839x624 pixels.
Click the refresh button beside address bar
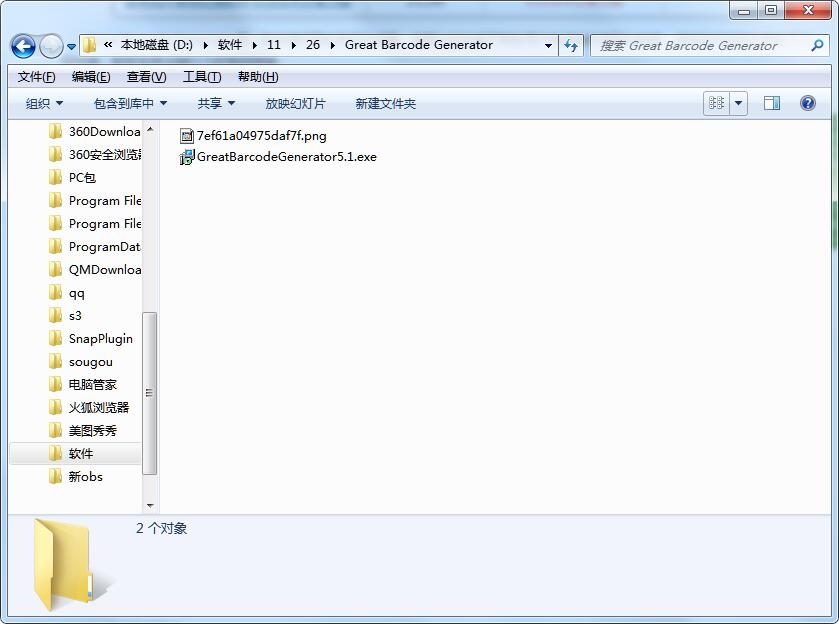point(571,45)
